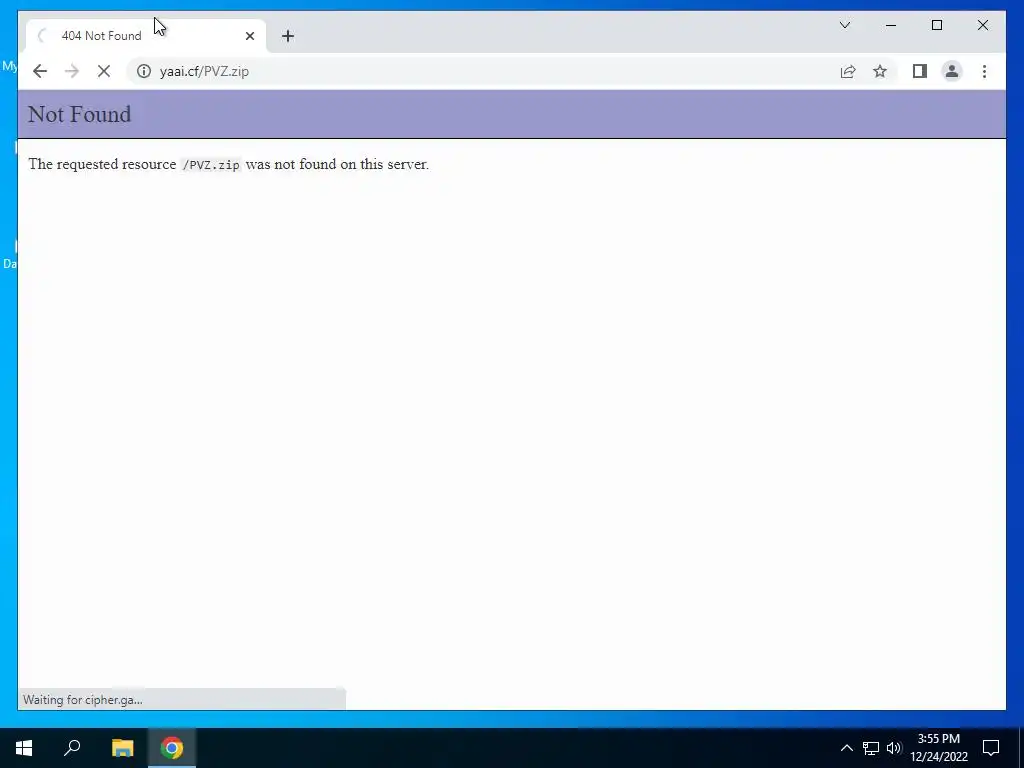Show hidden system tray icons
Viewport: 1024px width, 768px height.
point(846,748)
